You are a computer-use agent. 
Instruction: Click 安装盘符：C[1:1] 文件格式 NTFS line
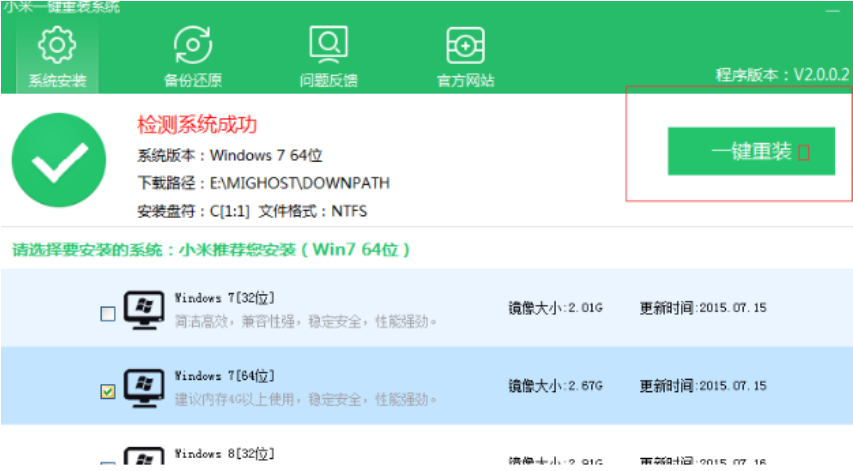[x=252, y=211]
